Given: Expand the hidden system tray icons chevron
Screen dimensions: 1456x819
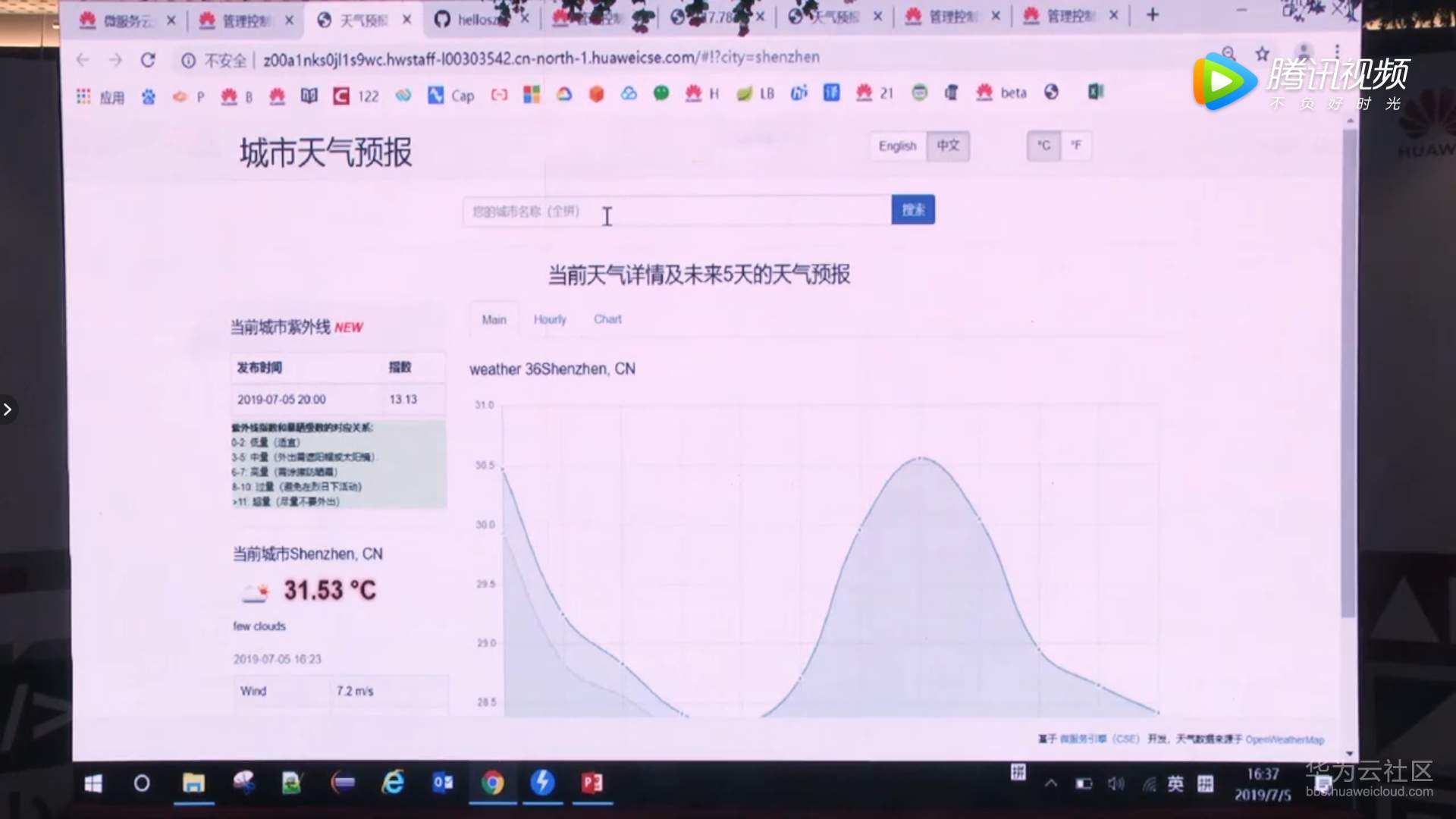Looking at the screenshot, I should (1051, 783).
